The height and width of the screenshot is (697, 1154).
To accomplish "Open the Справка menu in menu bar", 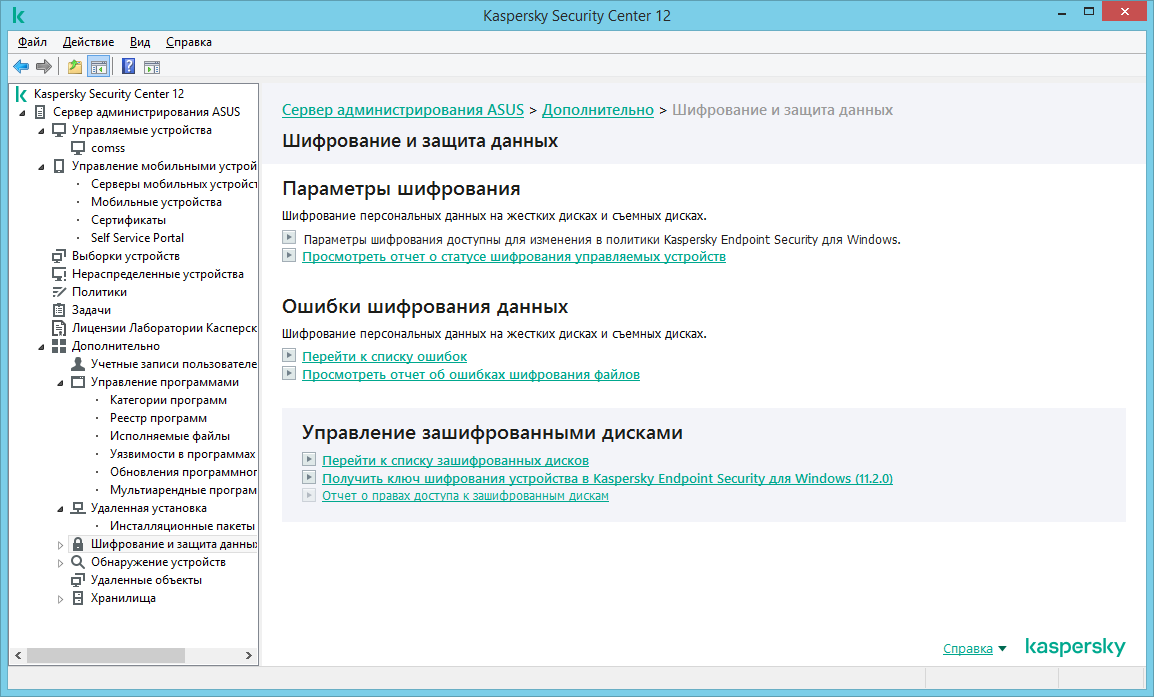I will coord(189,42).
